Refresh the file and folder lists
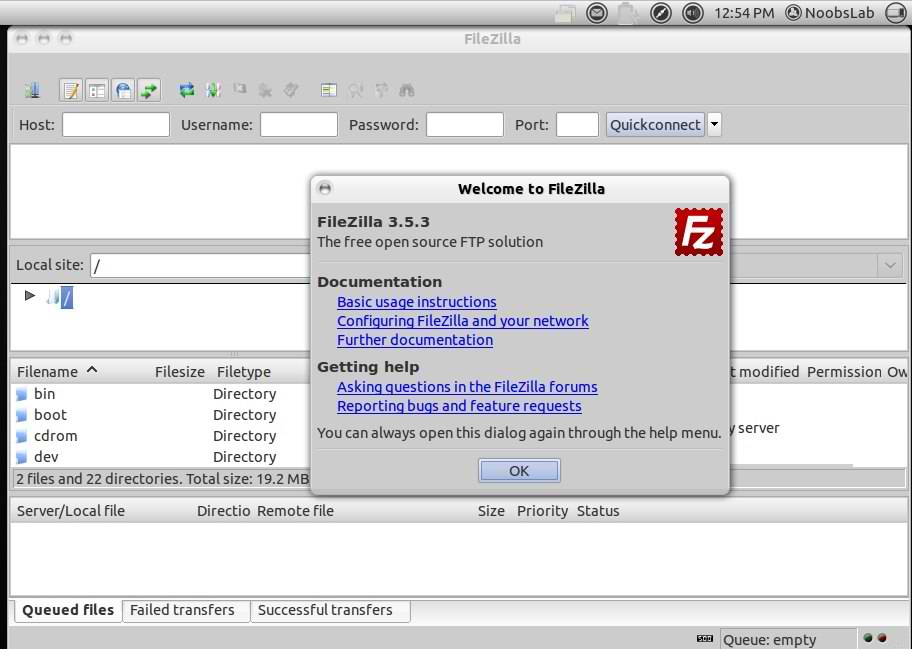This screenshot has height=649, width=912. (187, 90)
